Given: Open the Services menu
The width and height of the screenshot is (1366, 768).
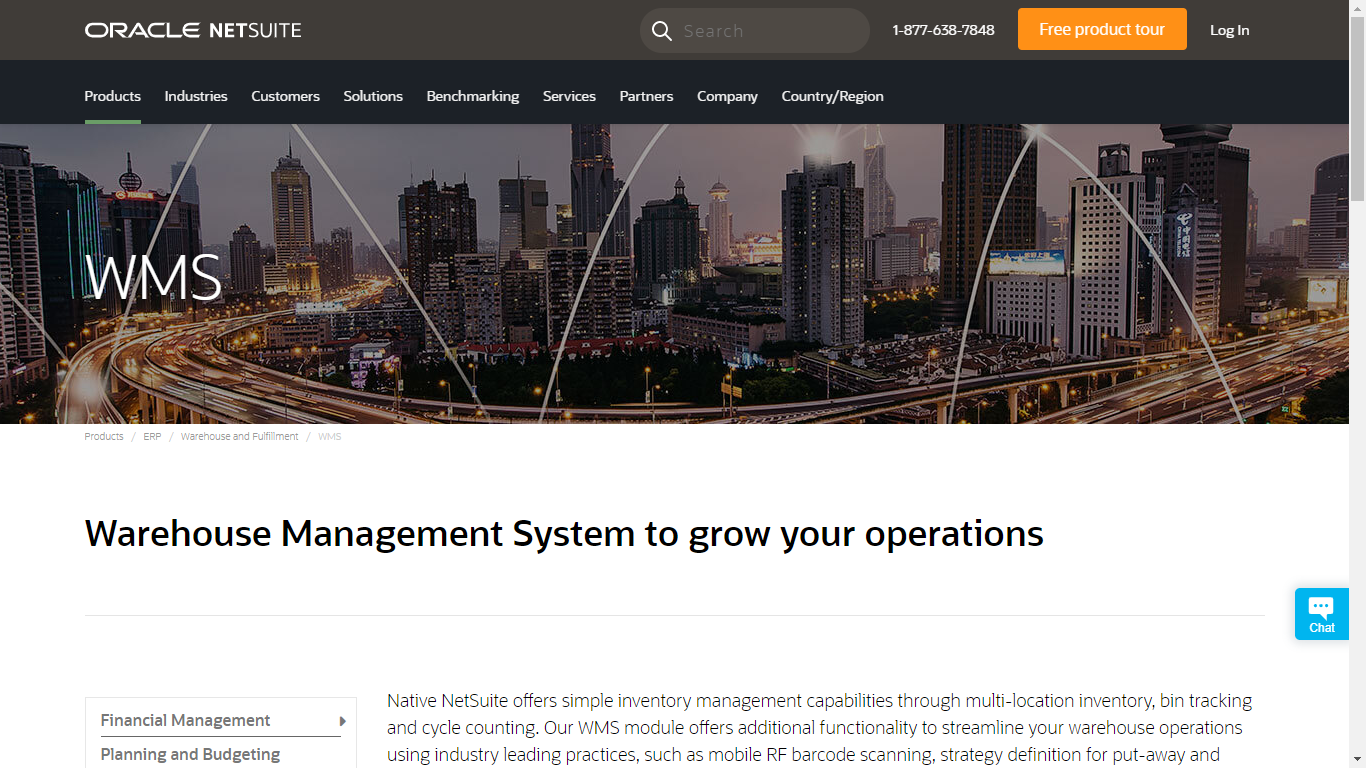Looking at the screenshot, I should tap(569, 96).
